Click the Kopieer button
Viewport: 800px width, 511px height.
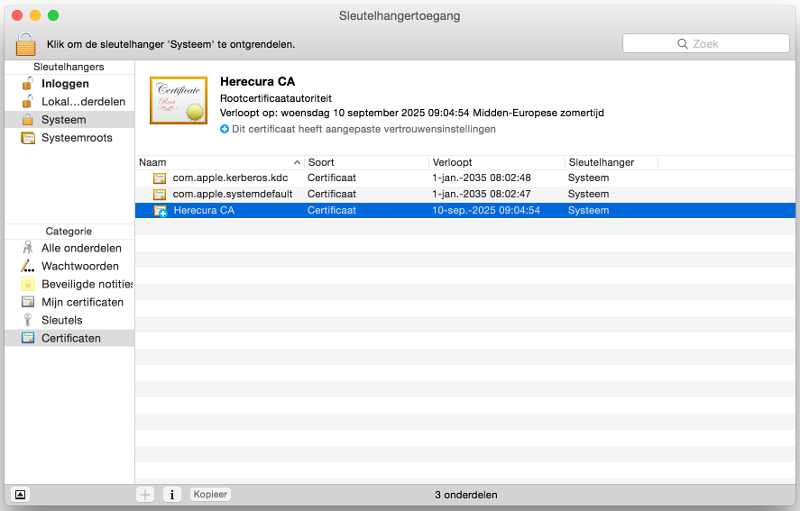coord(210,494)
